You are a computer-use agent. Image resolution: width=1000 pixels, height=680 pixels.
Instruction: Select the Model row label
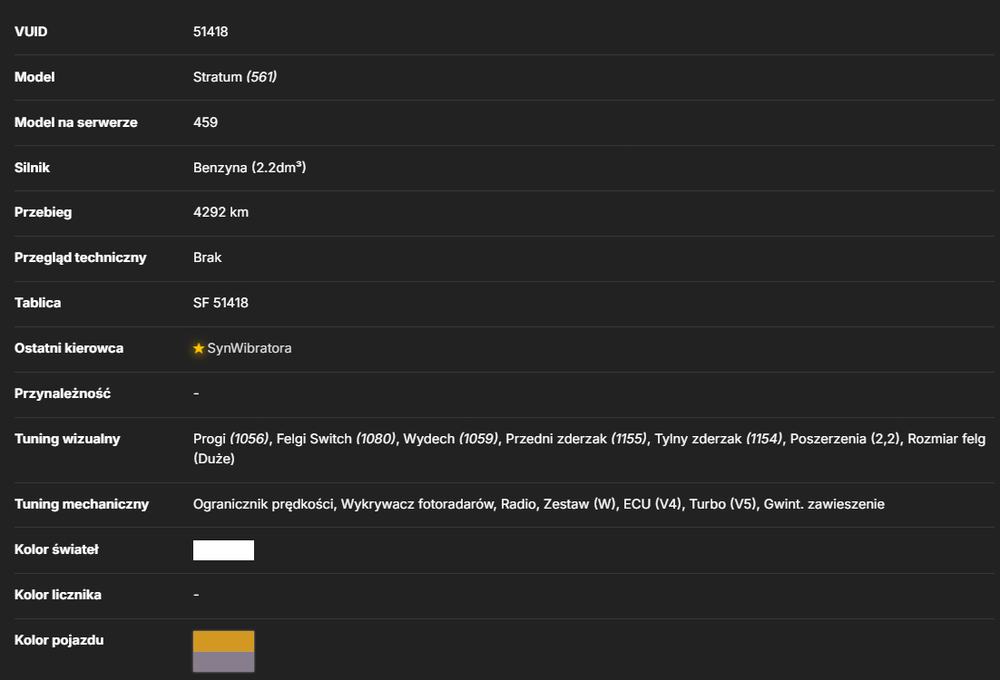pyautogui.click(x=34, y=77)
